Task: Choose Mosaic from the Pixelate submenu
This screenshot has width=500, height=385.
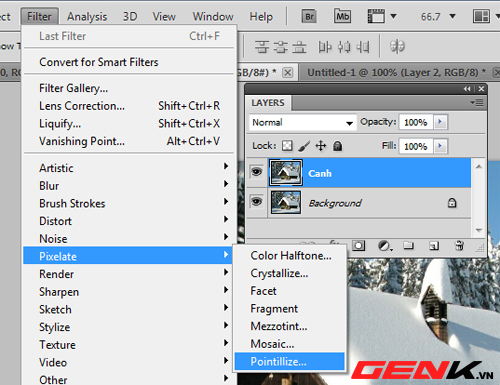Action: [289, 344]
